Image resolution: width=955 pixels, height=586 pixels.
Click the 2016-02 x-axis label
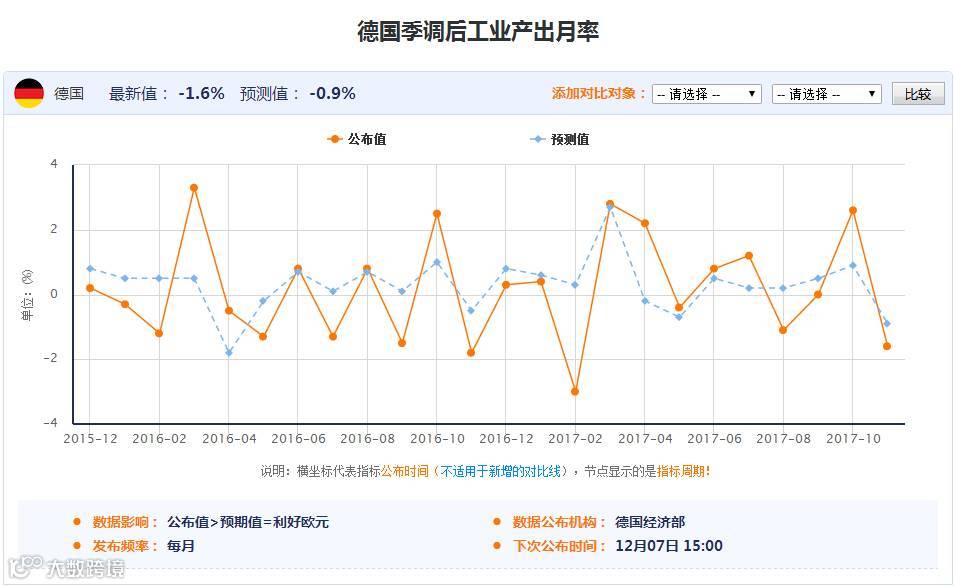point(159,439)
